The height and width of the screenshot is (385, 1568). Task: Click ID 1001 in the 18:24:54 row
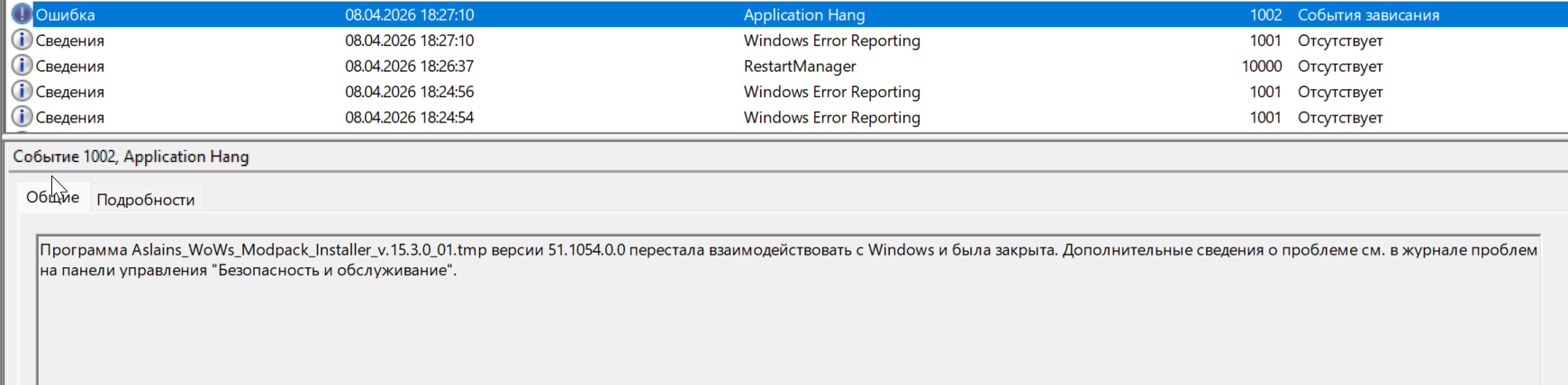[x=1265, y=118]
